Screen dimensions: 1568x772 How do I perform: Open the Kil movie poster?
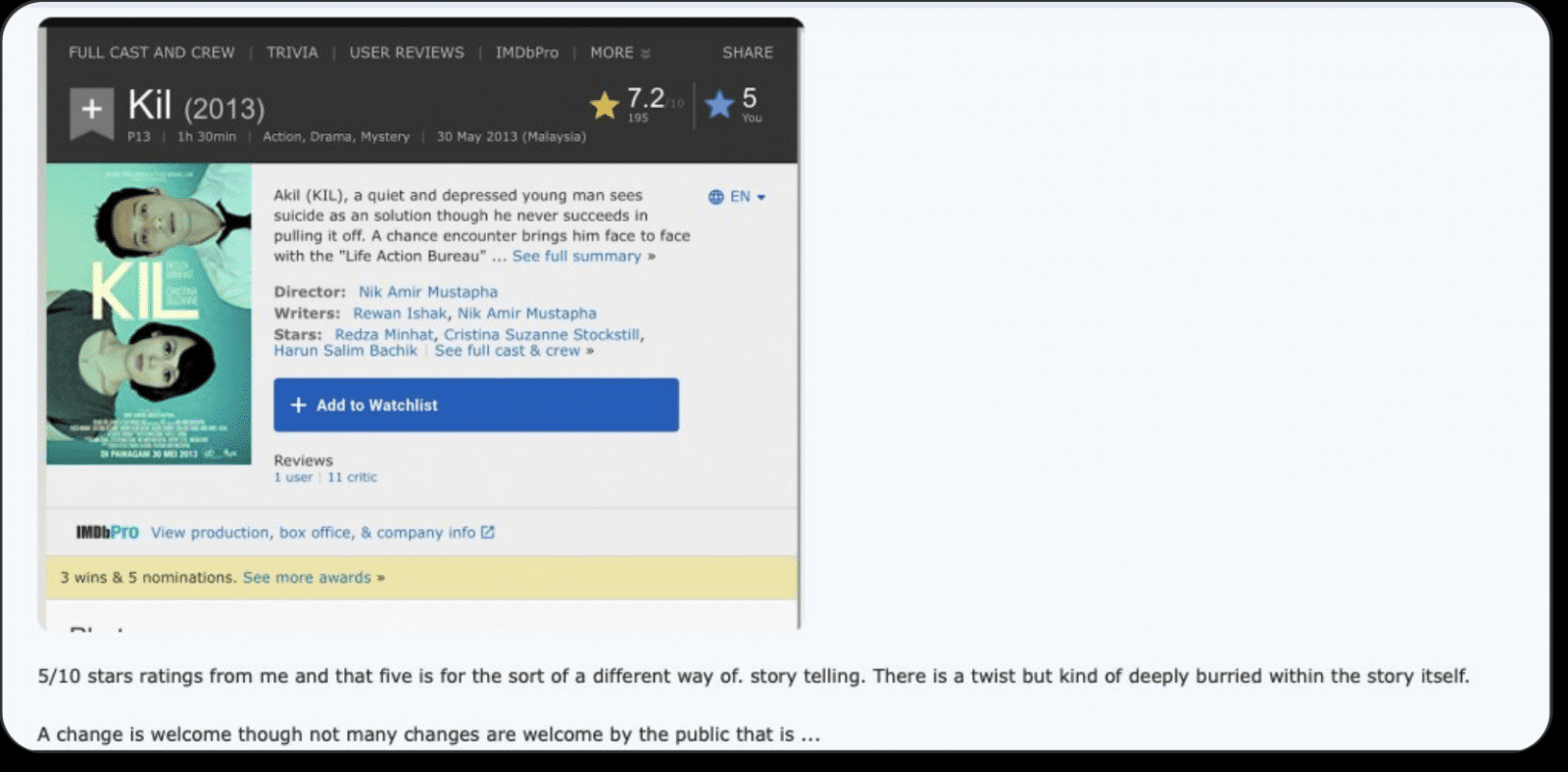click(x=149, y=314)
